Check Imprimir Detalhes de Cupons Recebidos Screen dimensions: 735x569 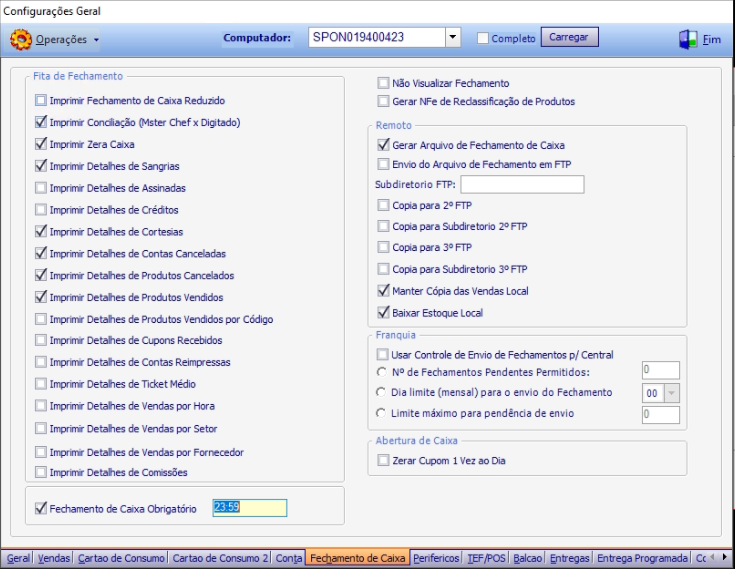[41, 340]
